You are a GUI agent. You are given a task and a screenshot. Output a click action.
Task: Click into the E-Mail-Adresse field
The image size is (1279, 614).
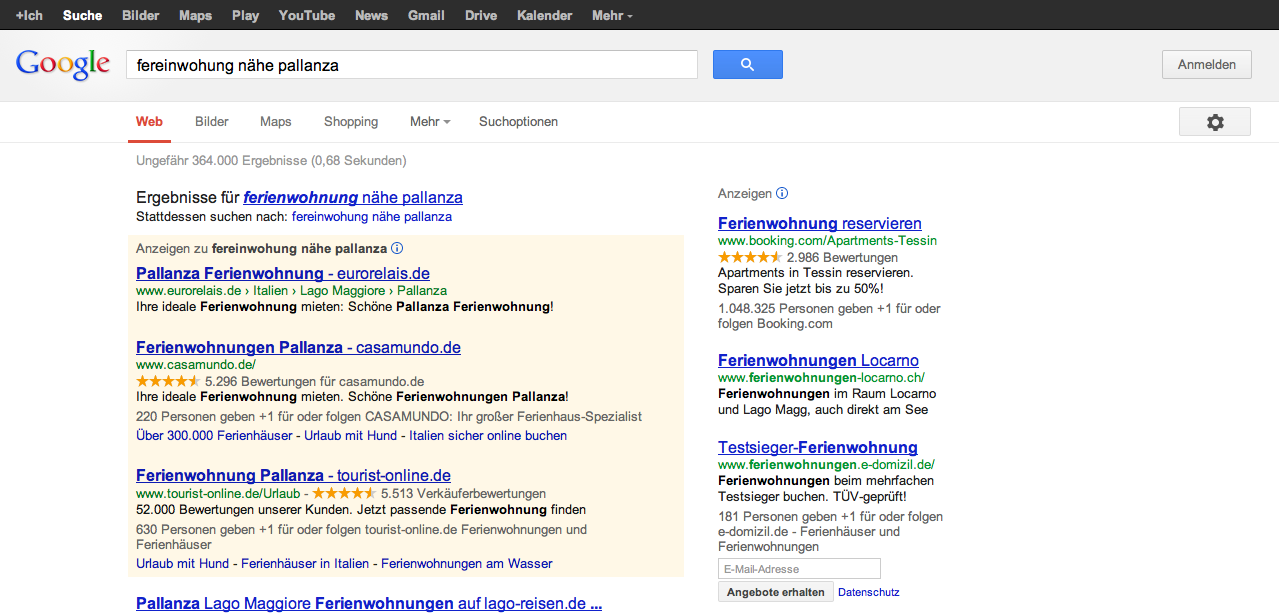[x=798, y=569]
